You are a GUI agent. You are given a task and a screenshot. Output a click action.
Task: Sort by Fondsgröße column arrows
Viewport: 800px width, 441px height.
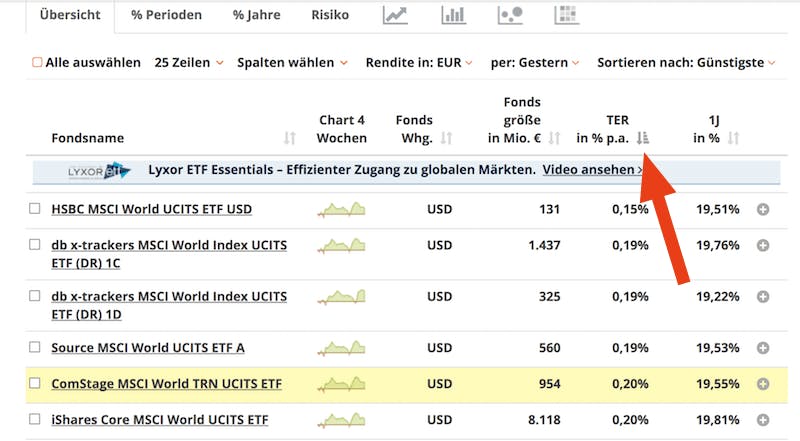[x=555, y=138]
